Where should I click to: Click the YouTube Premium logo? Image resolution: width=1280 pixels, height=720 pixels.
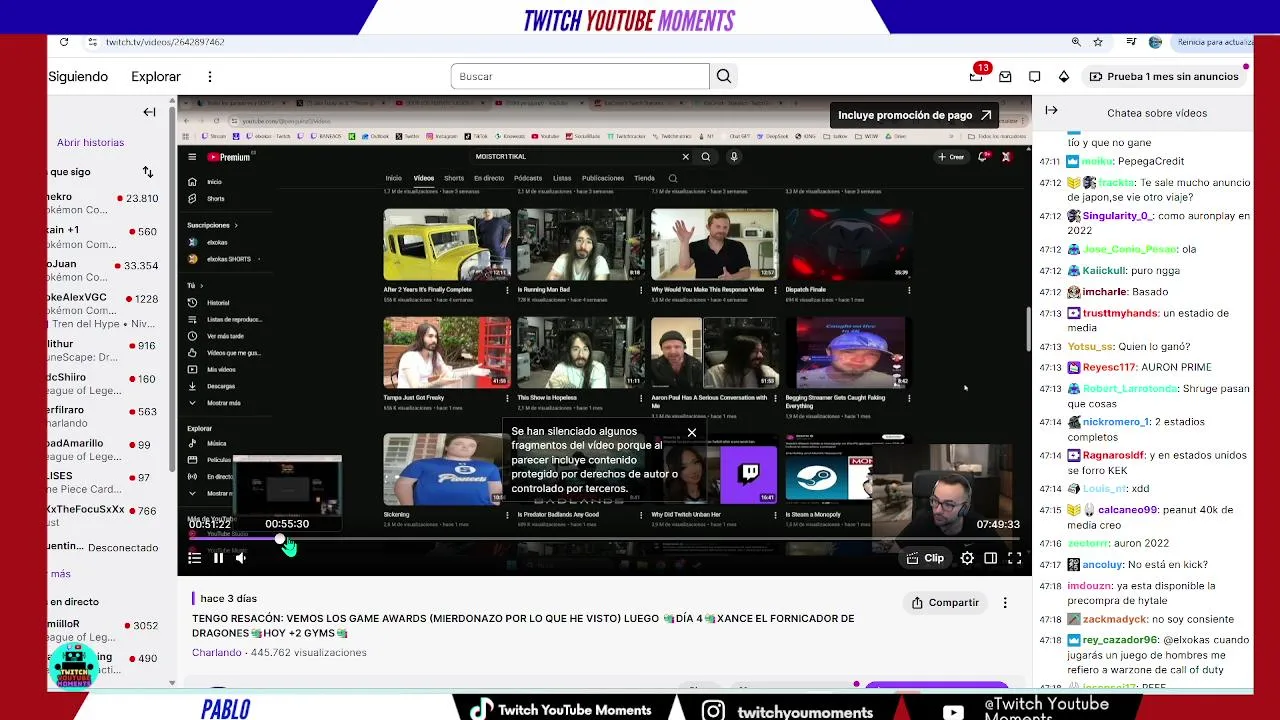229,157
